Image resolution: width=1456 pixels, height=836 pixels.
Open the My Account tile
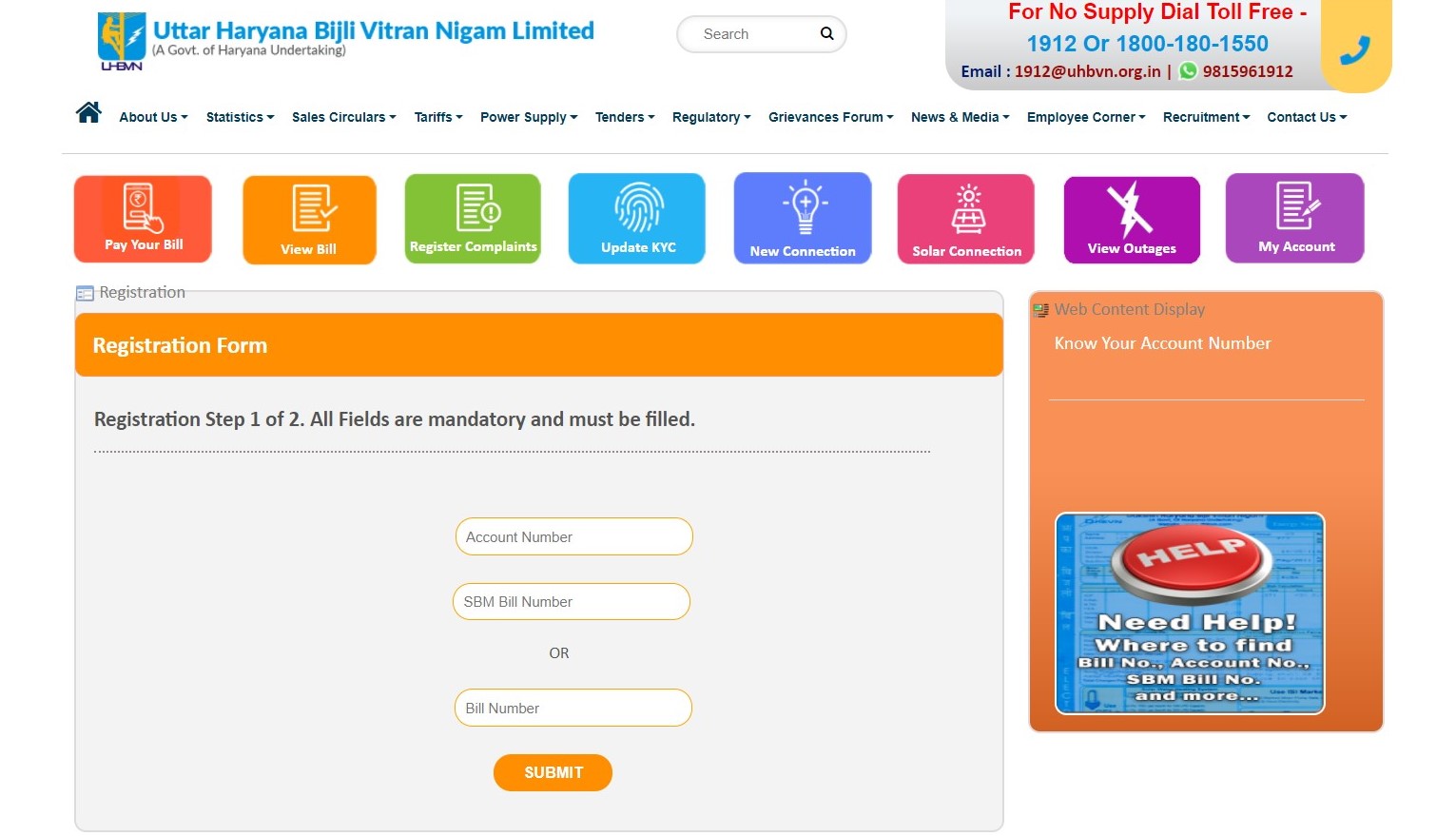(1295, 218)
